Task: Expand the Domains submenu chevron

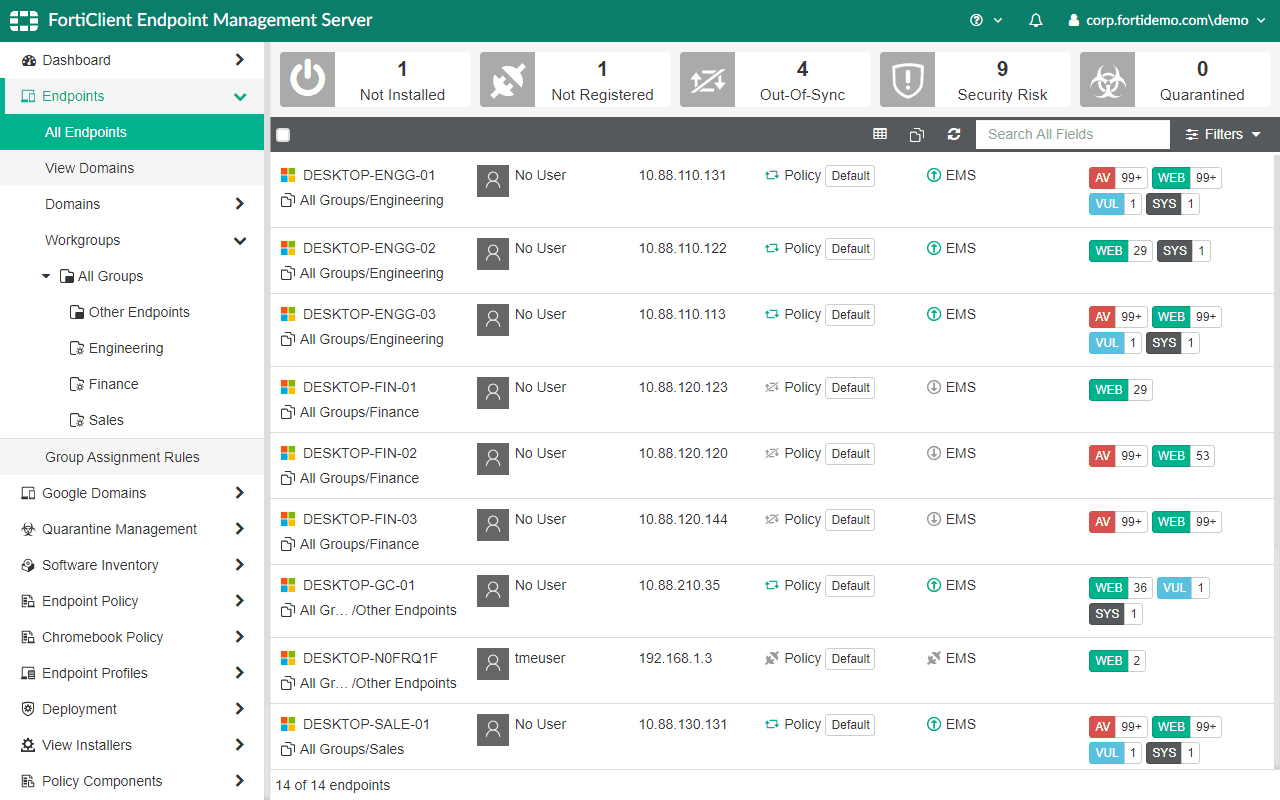Action: click(x=240, y=204)
